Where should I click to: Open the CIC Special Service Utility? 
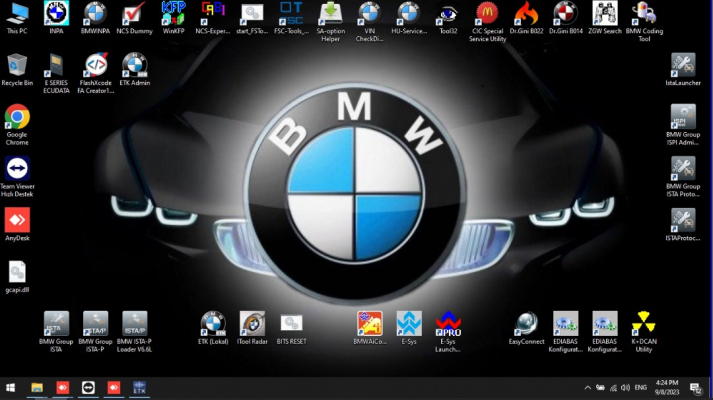487,14
